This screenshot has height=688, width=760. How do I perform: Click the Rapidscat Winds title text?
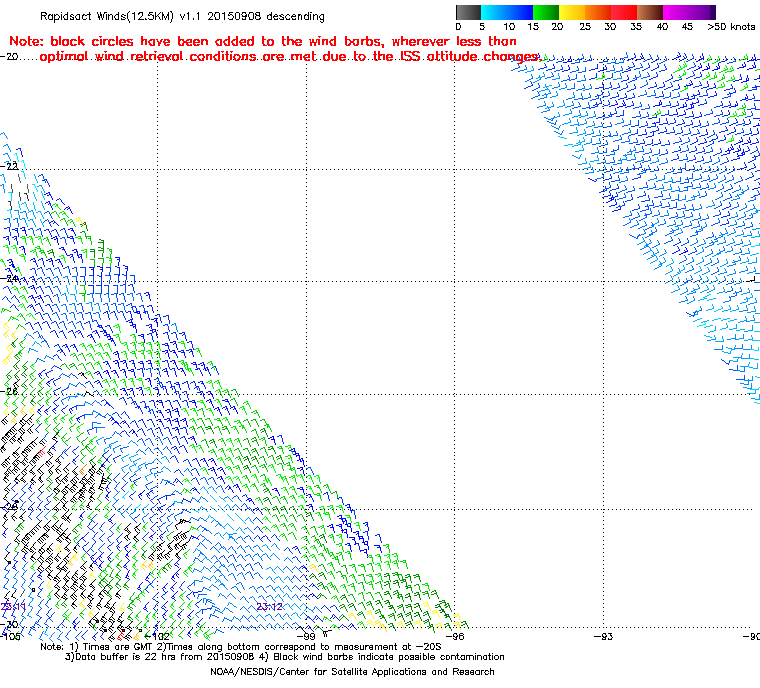point(182,16)
